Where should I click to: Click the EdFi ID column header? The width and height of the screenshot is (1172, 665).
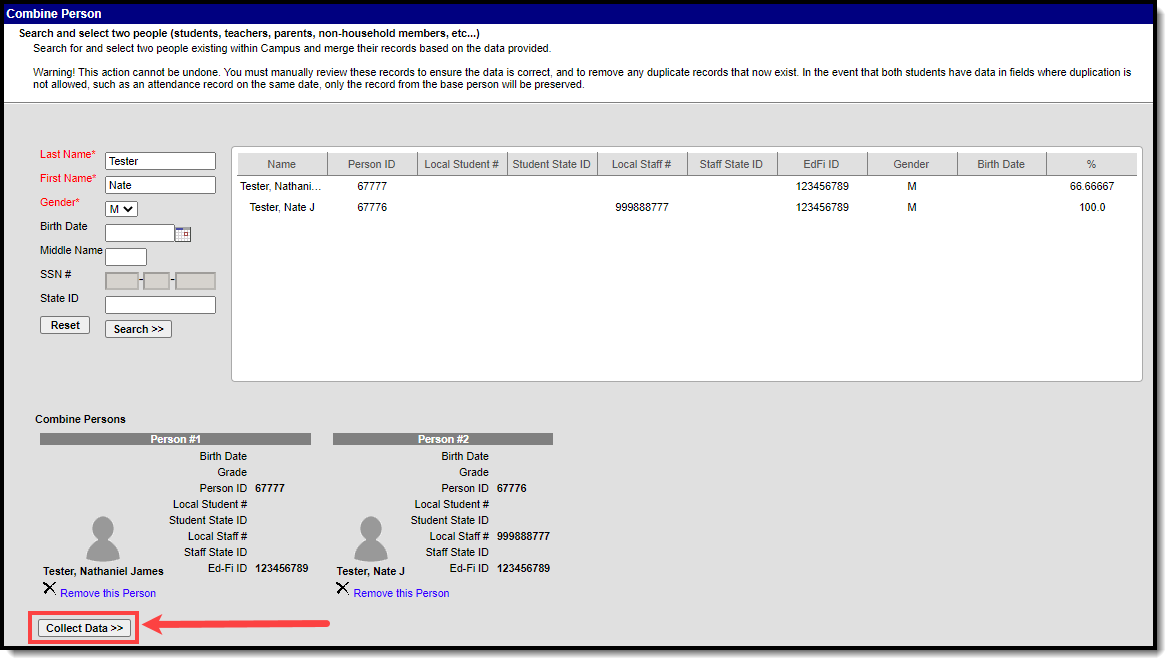(x=821, y=164)
